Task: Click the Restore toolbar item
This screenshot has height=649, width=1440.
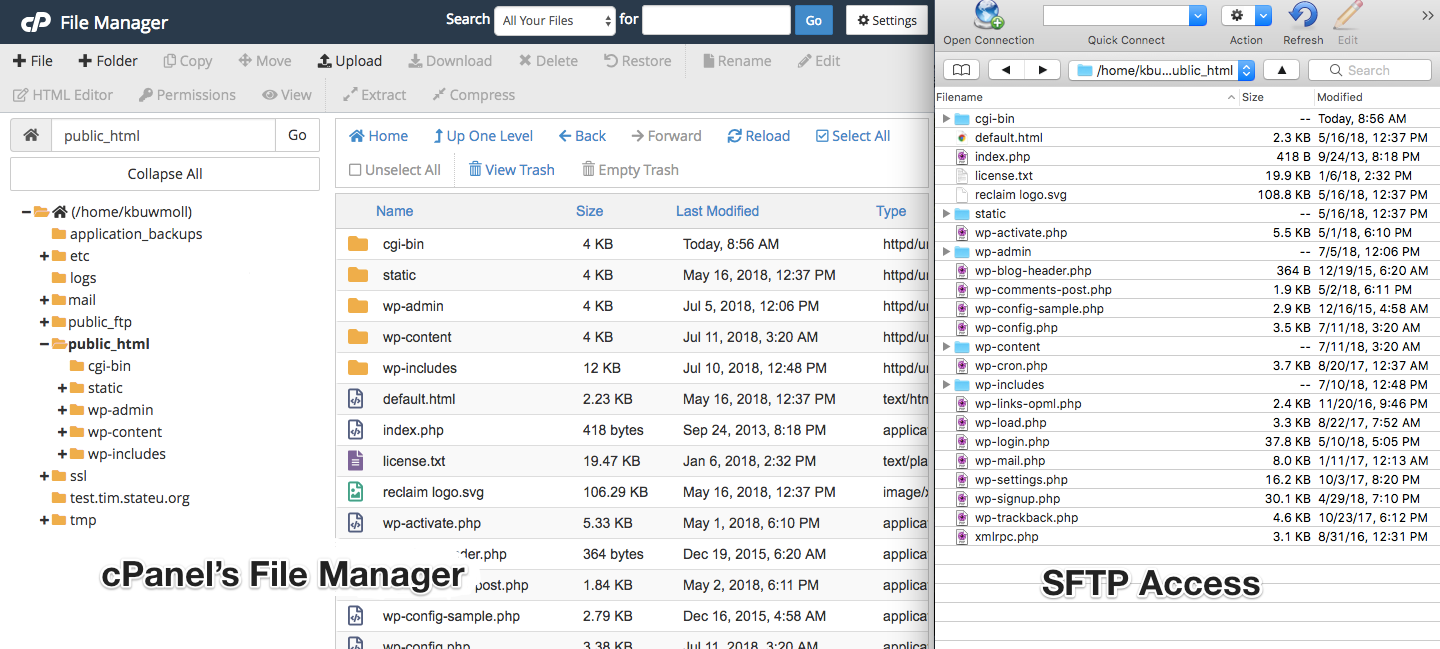Action: pyautogui.click(x=638, y=61)
